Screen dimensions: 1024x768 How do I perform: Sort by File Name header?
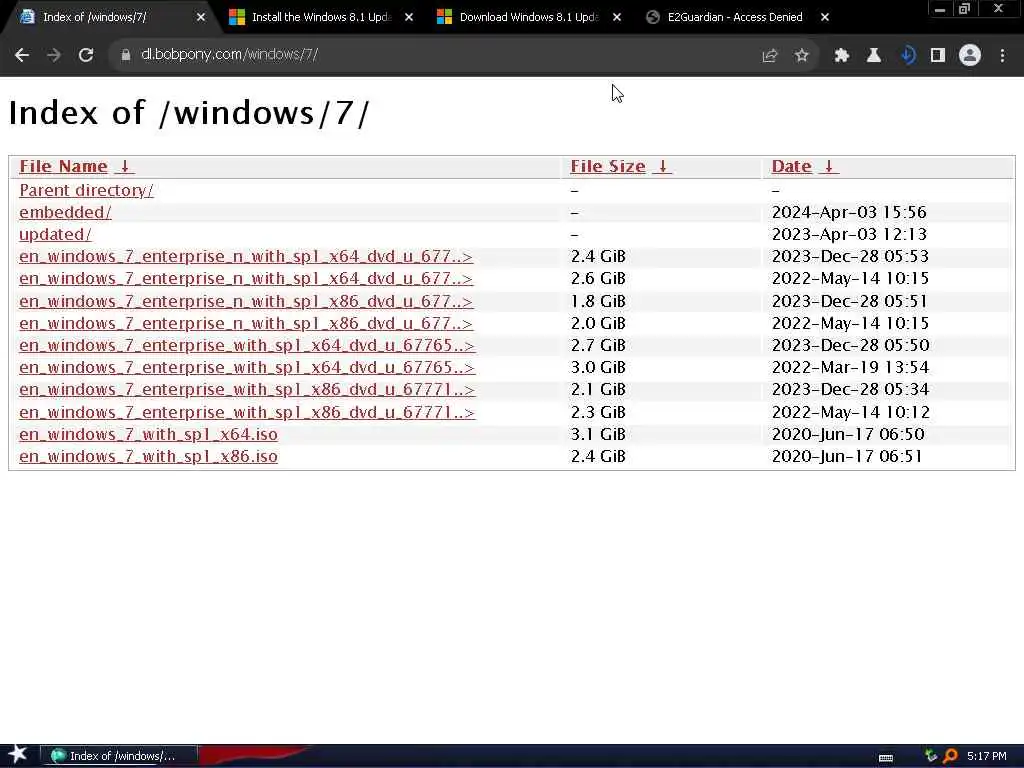tap(63, 167)
